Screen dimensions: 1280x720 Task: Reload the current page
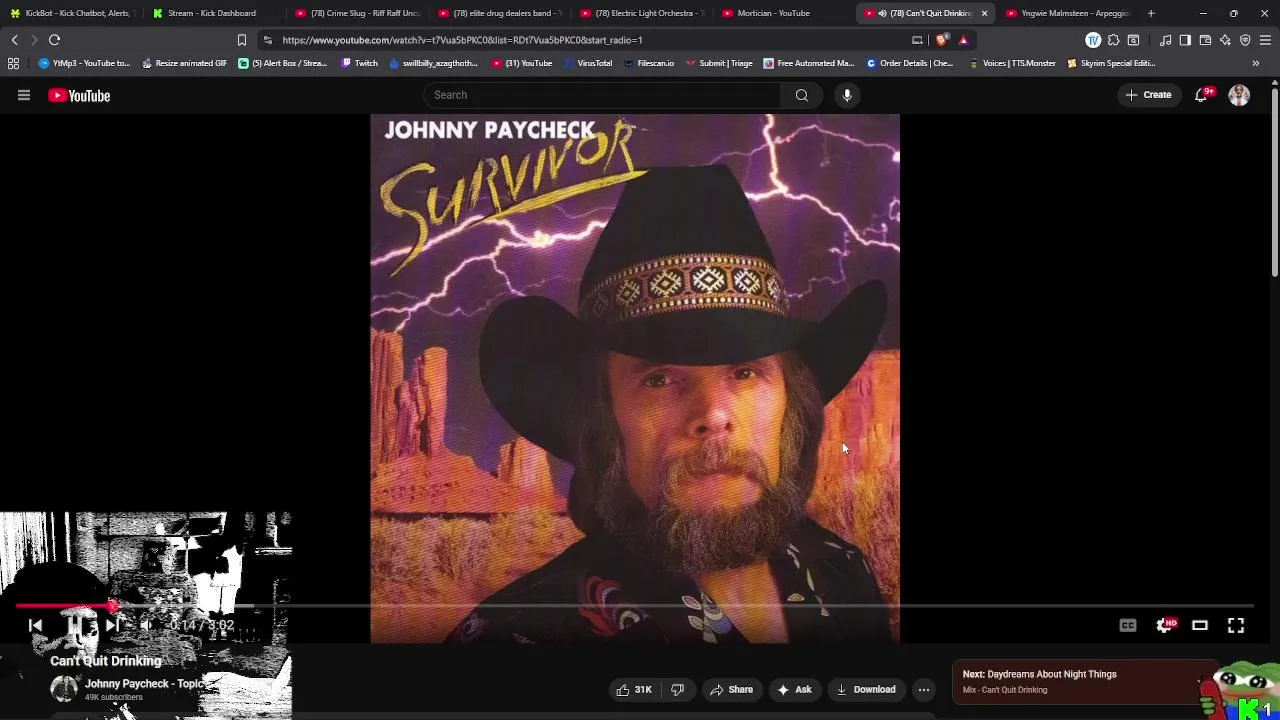tap(54, 40)
